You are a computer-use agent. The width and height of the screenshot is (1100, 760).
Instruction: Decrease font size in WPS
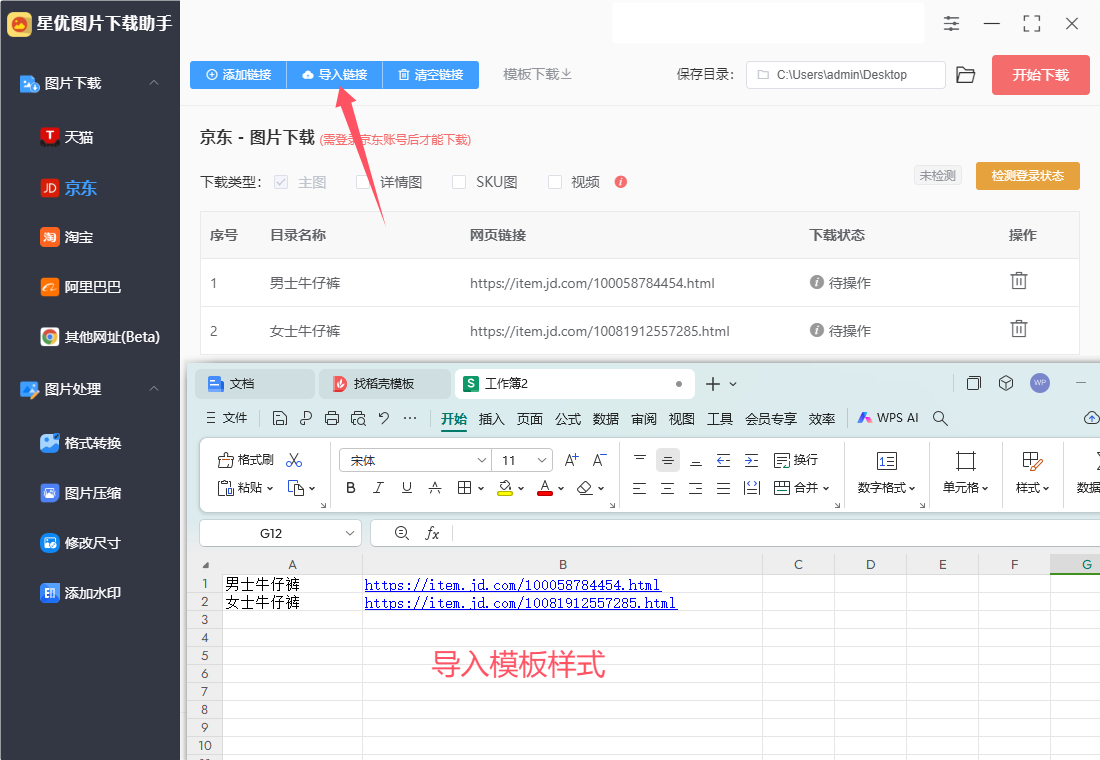600,460
